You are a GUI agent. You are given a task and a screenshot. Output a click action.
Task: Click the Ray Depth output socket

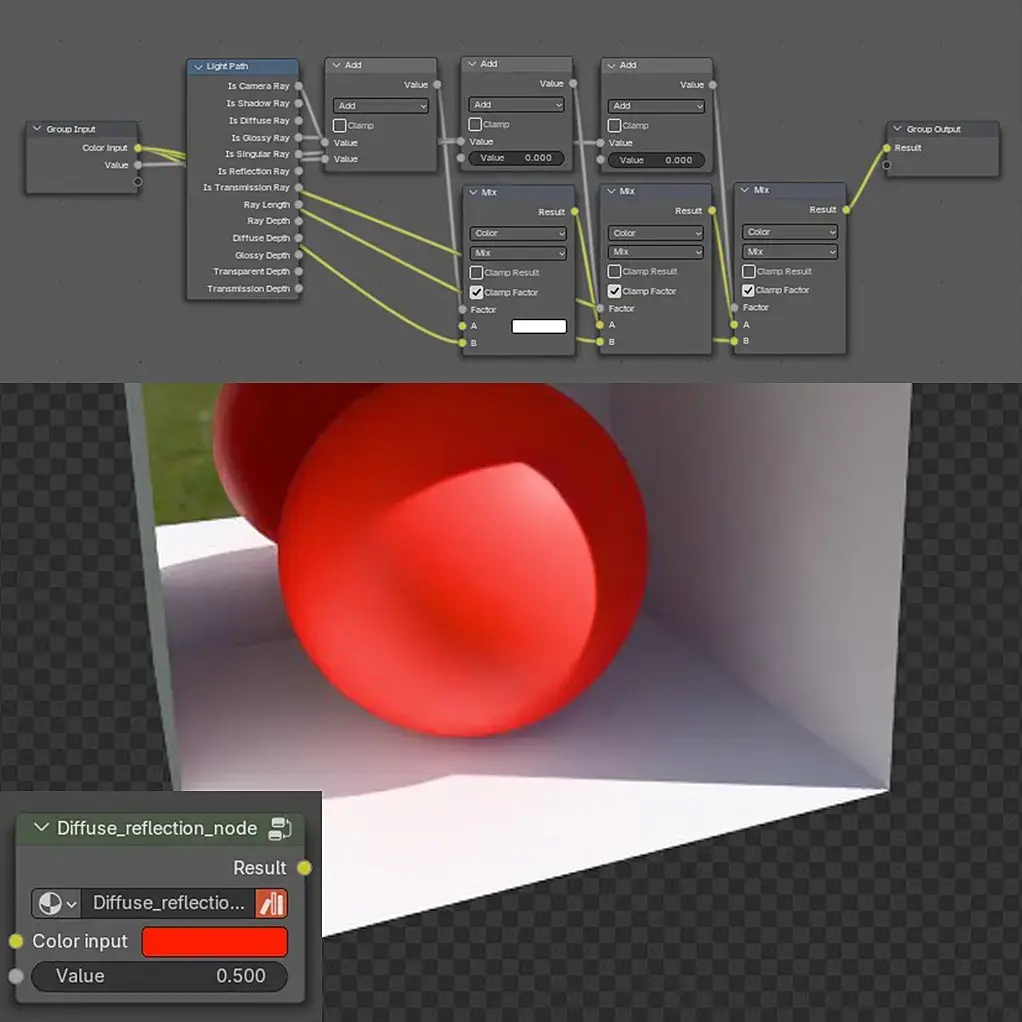(x=299, y=221)
